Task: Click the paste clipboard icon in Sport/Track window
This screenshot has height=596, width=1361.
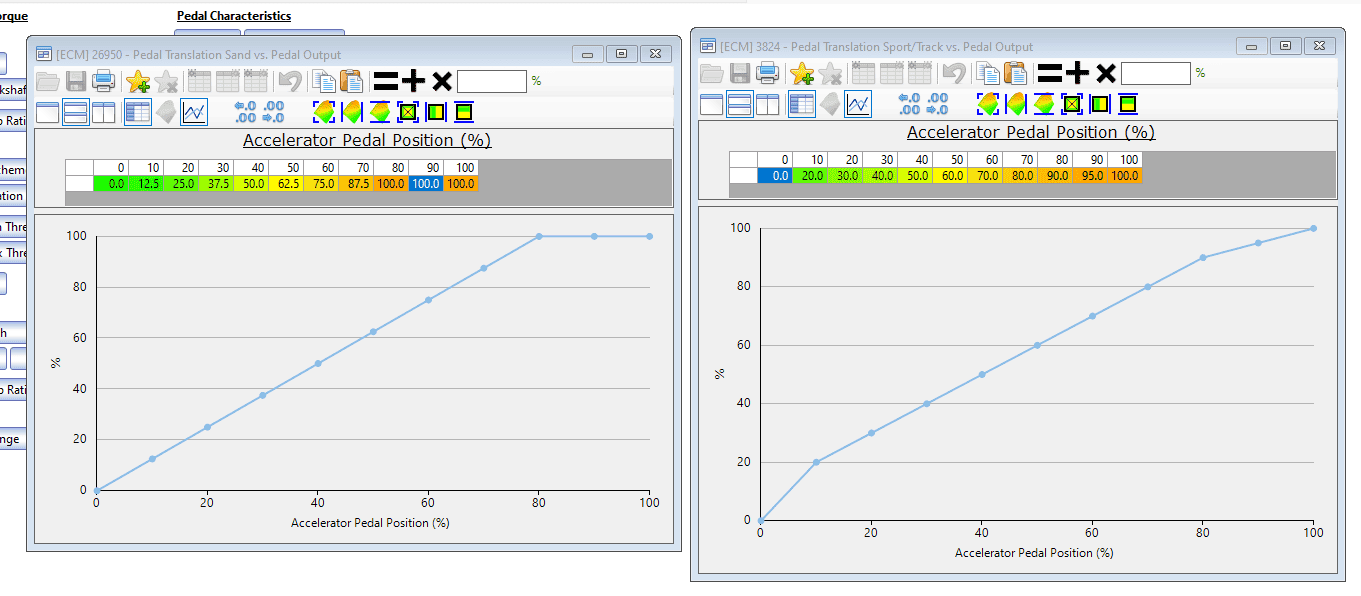Action: click(x=1015, y=73)
